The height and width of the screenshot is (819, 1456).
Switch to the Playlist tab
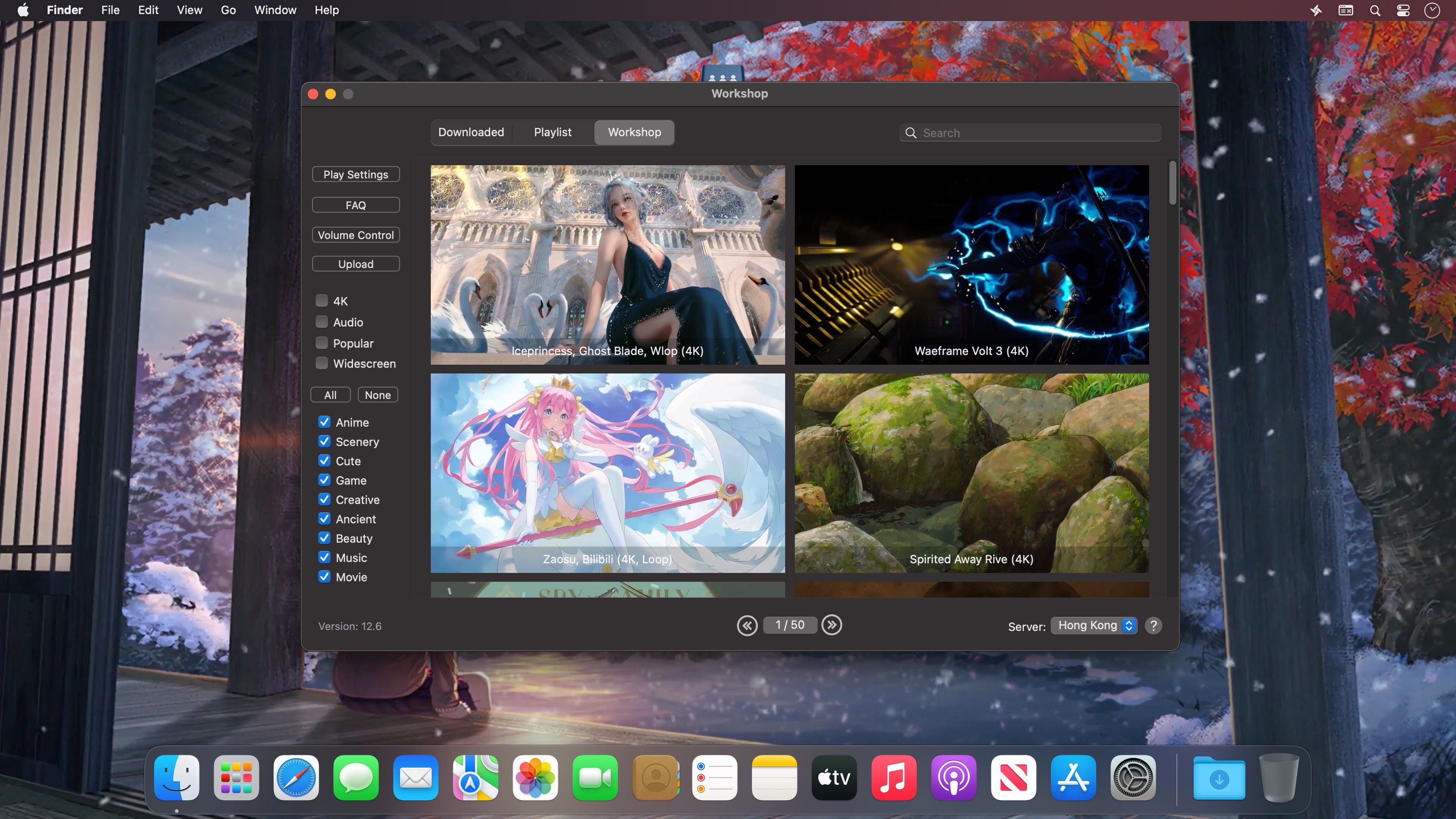pos(553,131)
